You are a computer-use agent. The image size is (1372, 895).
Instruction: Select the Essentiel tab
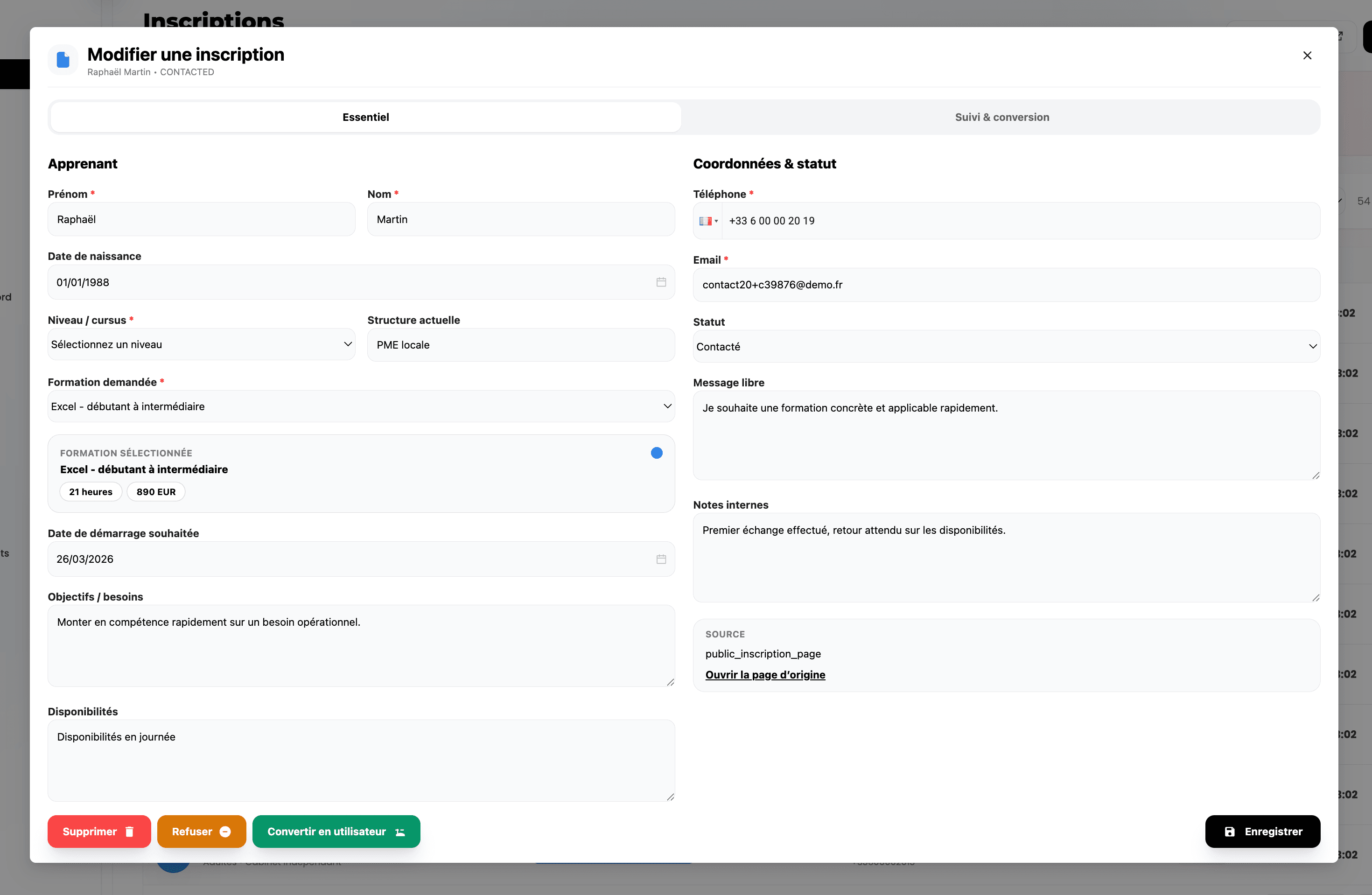pyautogui.click(x=365, y=117)
